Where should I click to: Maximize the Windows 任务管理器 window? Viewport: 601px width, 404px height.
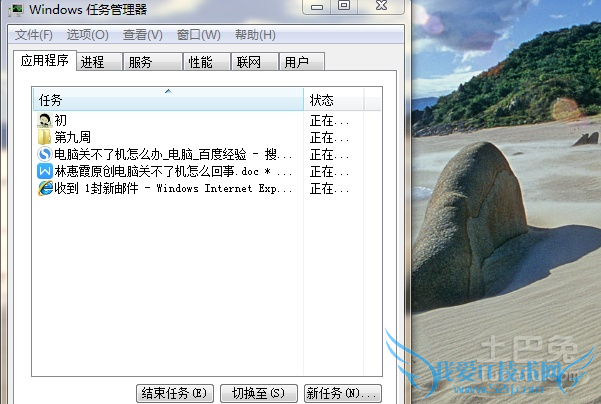point(344,6)
